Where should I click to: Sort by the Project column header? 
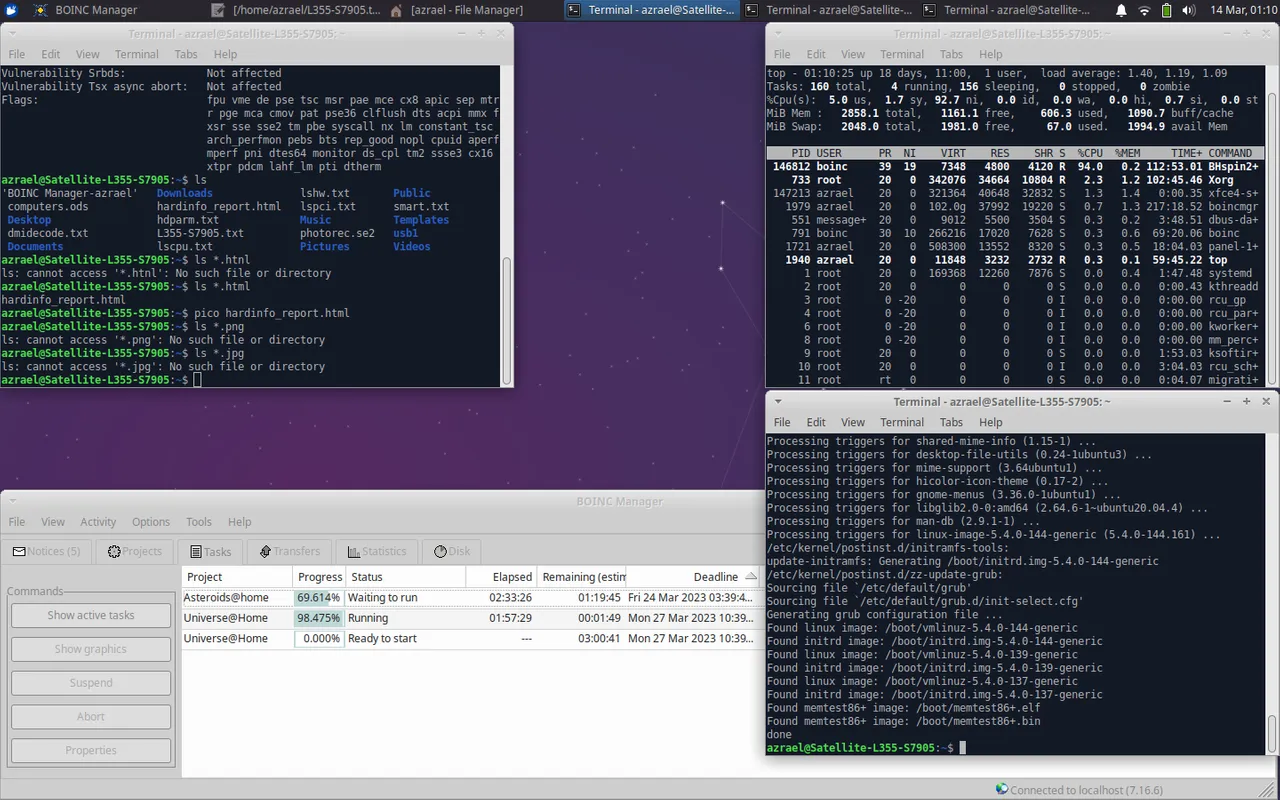238,577
